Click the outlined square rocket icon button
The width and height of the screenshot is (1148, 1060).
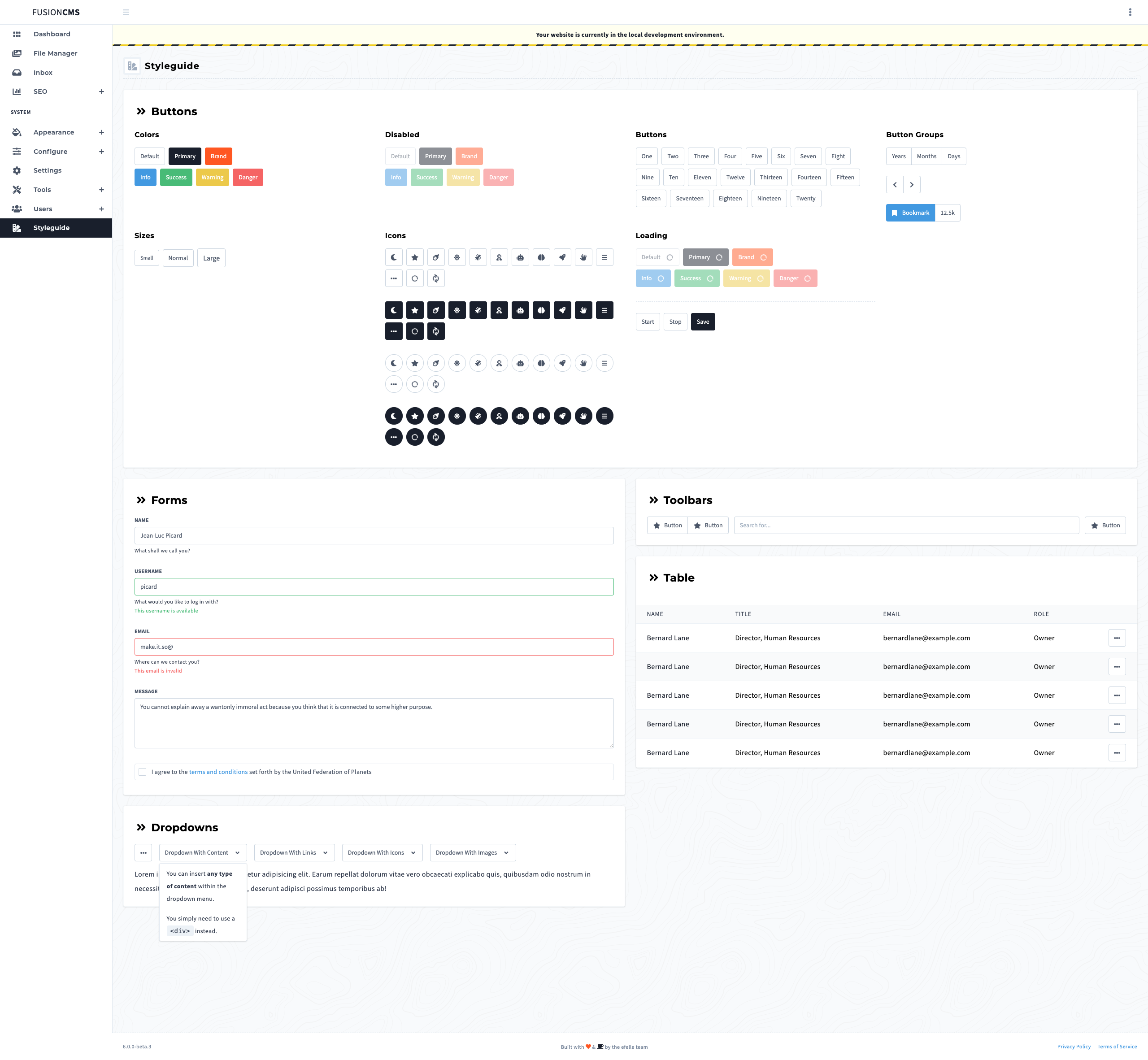coord(562,257)
